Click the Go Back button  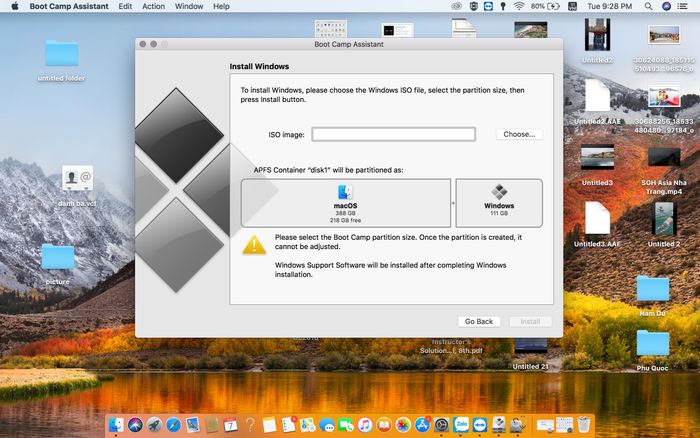[479, 321]
